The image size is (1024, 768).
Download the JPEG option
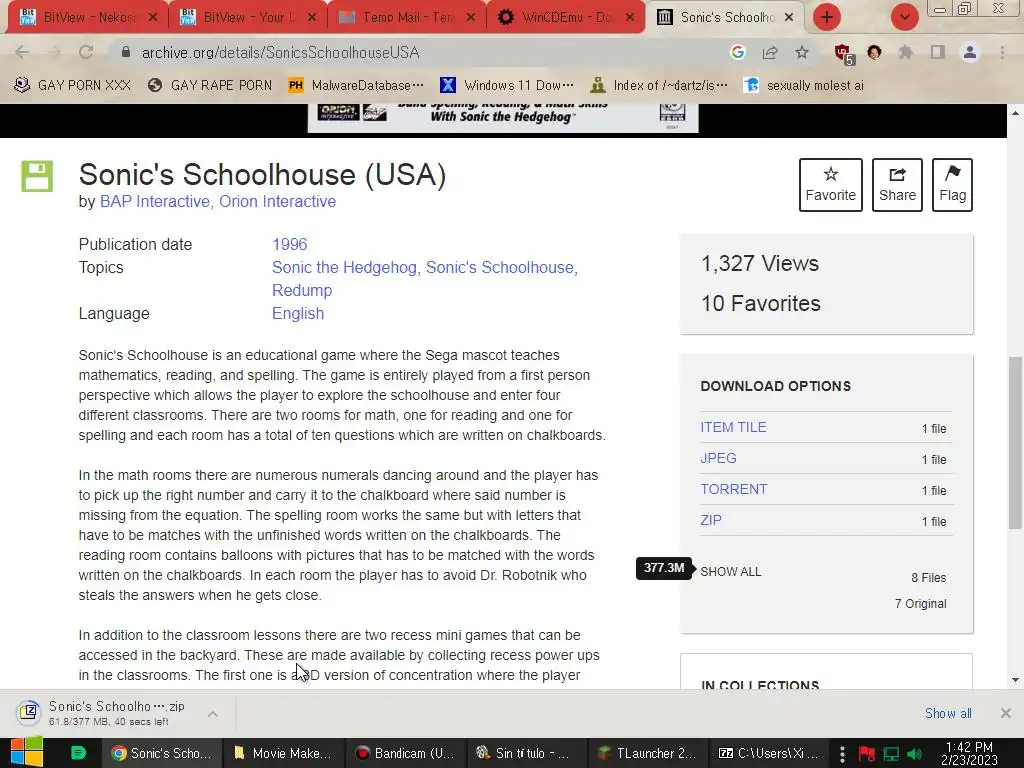pos(718,458)
